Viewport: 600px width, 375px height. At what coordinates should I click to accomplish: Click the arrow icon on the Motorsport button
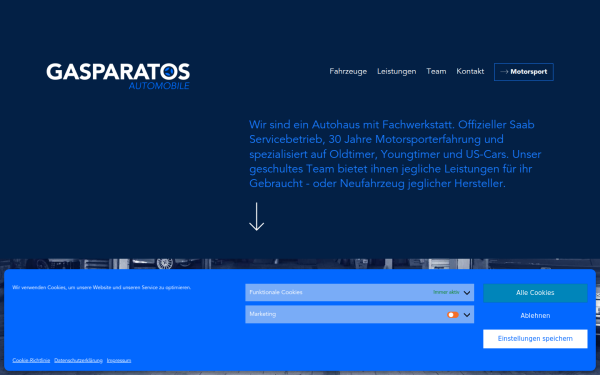click(504, 72)
